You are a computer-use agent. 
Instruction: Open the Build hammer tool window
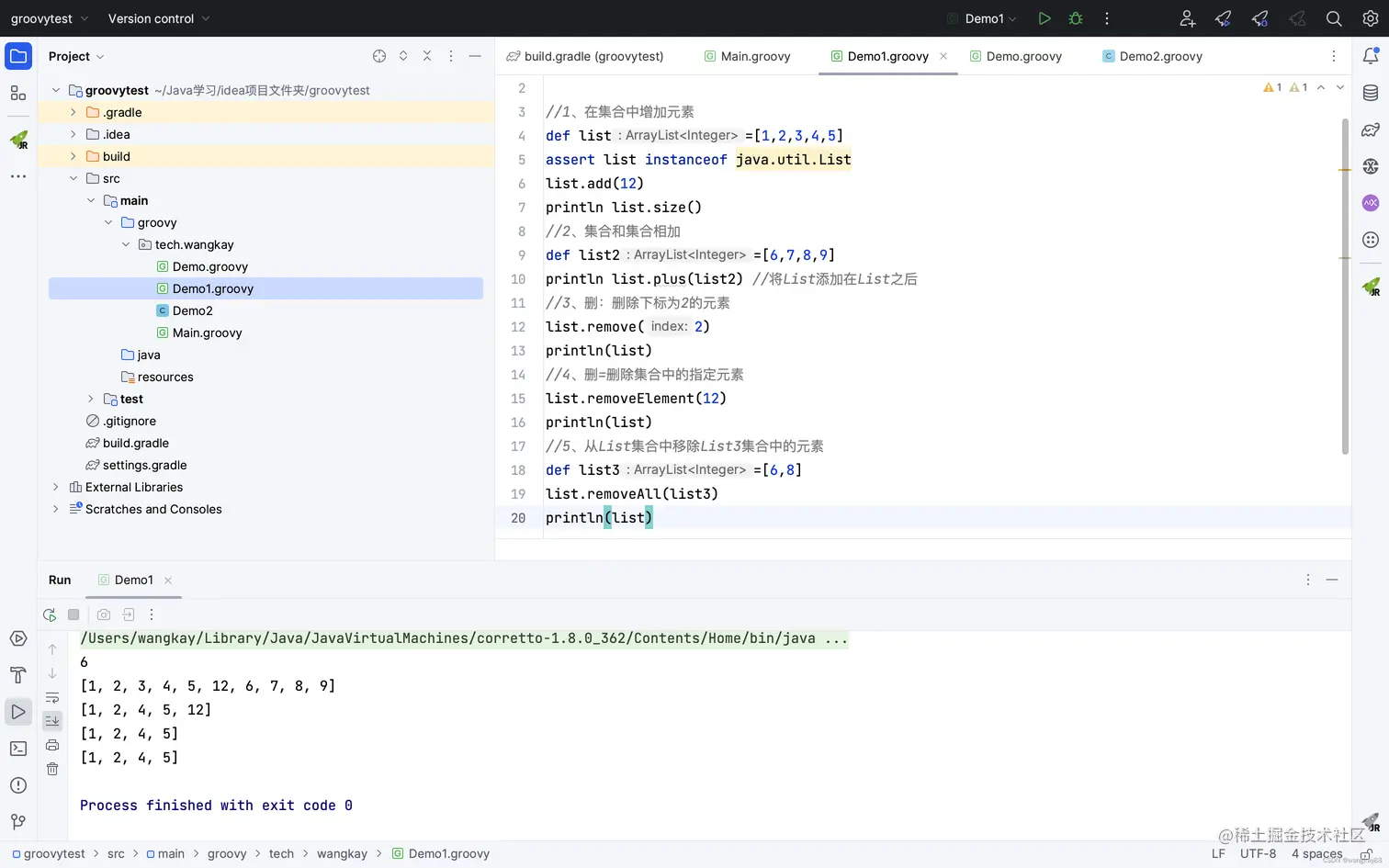[18, 675]
